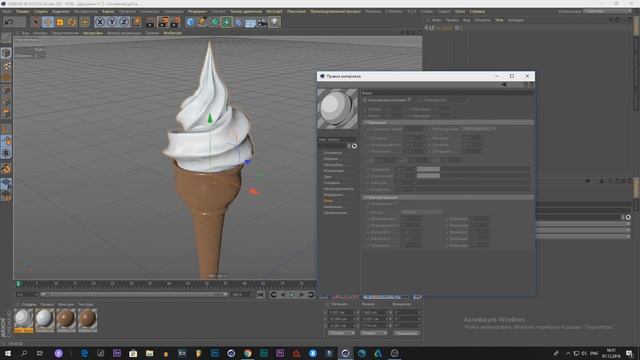Add a Cube primitive object
Viewport: 640px width, 360px height.
point(191,22)
